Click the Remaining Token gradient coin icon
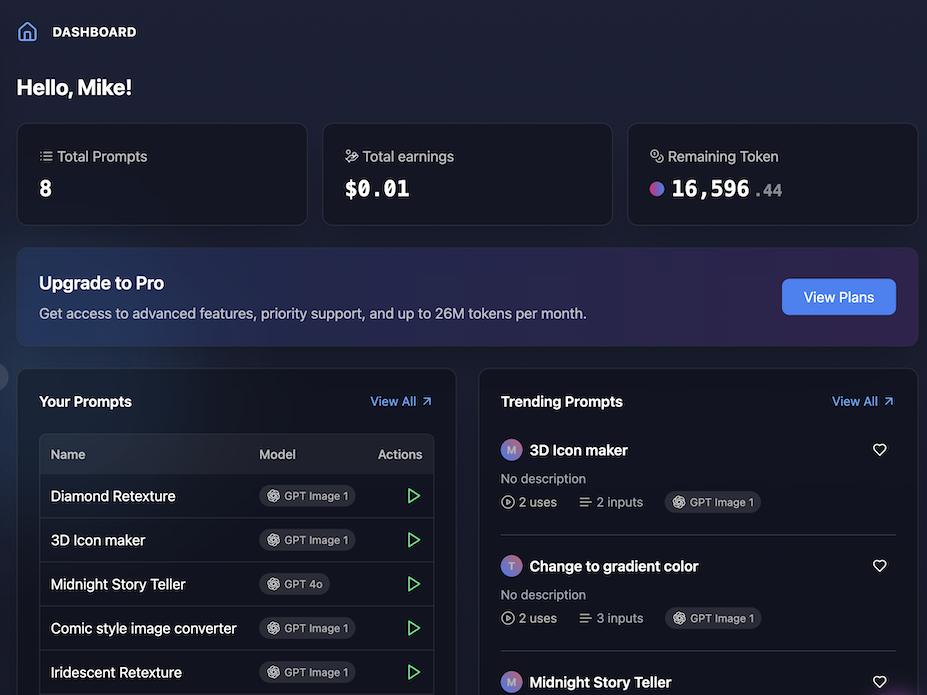Screen dimensions: 927x695 [657, 189]
